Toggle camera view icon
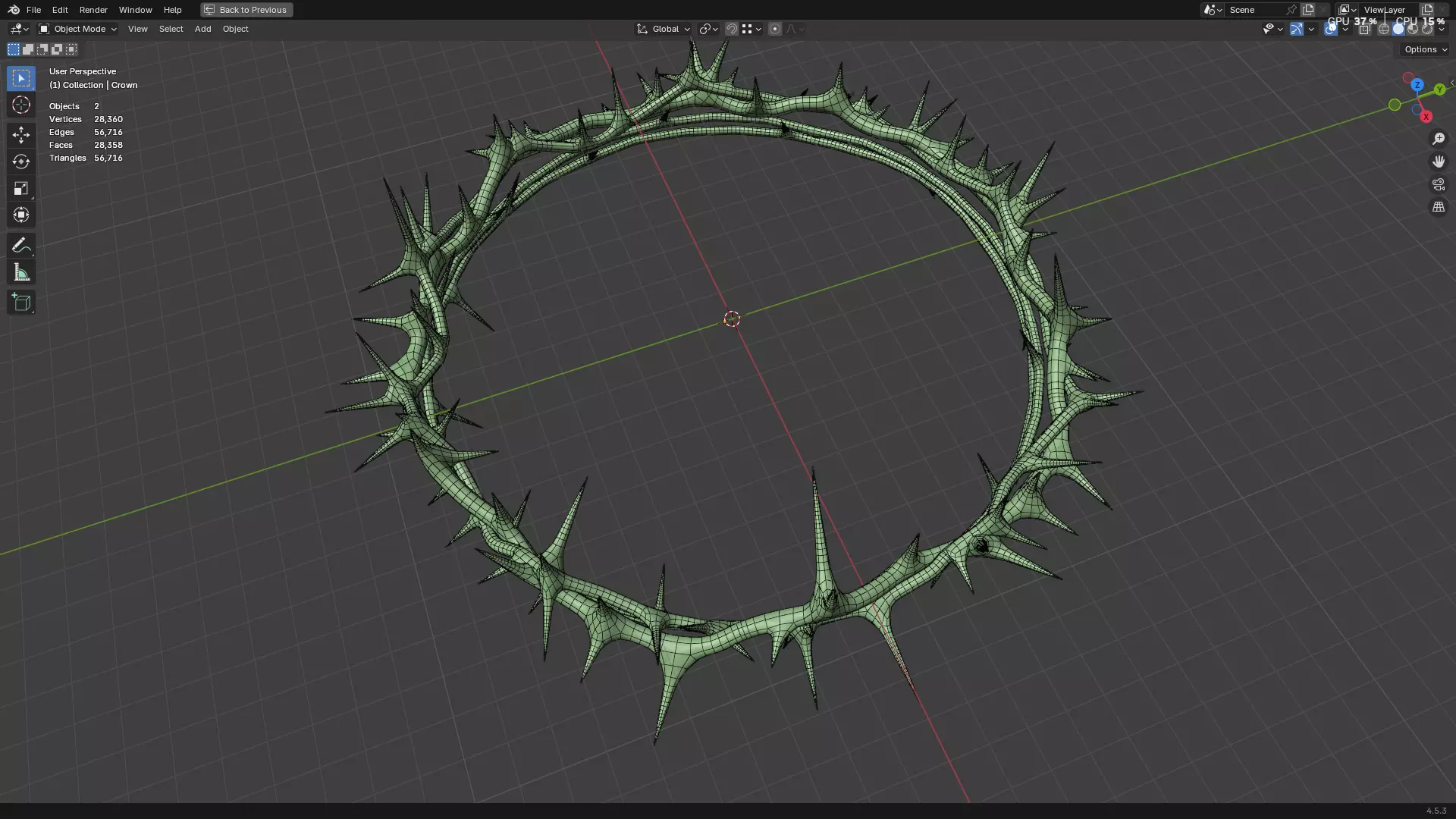This screenshot has height=819, width=1456. (x=1439, y=184)
